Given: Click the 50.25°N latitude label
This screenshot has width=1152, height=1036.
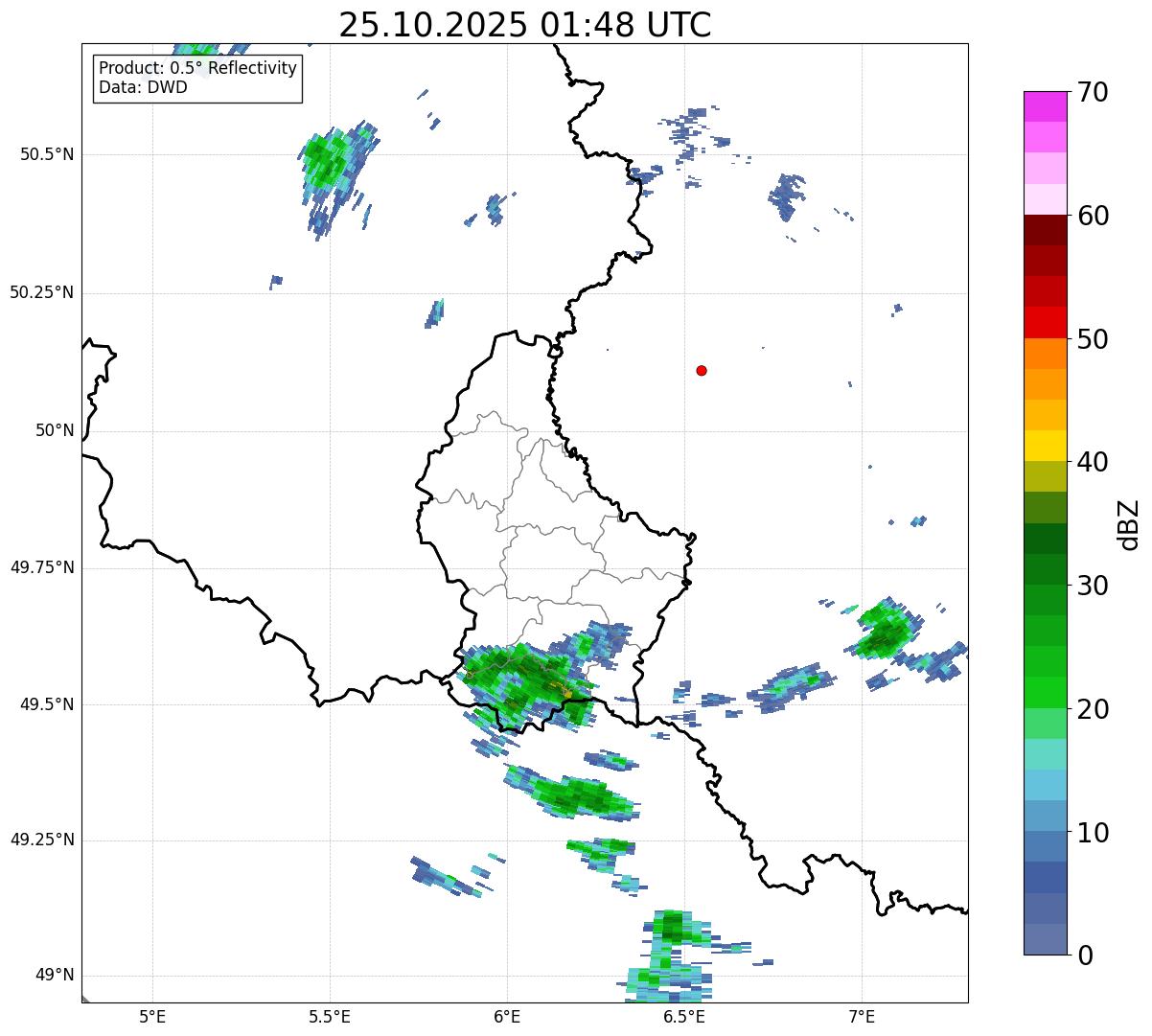Looking at the screenshot, I should pos(41,292).
